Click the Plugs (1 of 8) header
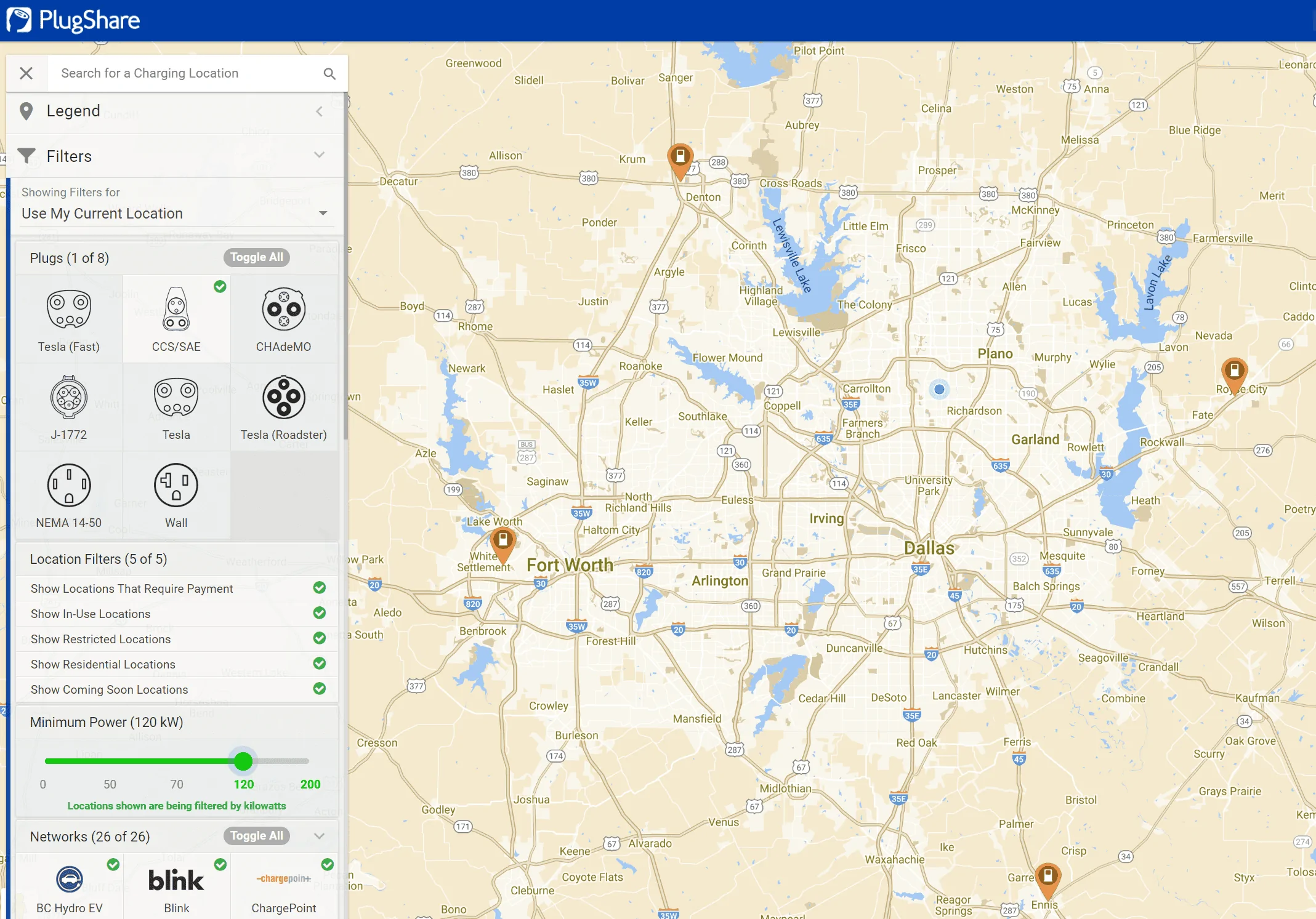This screenshot has width=1316, height=919. point(70,258)
